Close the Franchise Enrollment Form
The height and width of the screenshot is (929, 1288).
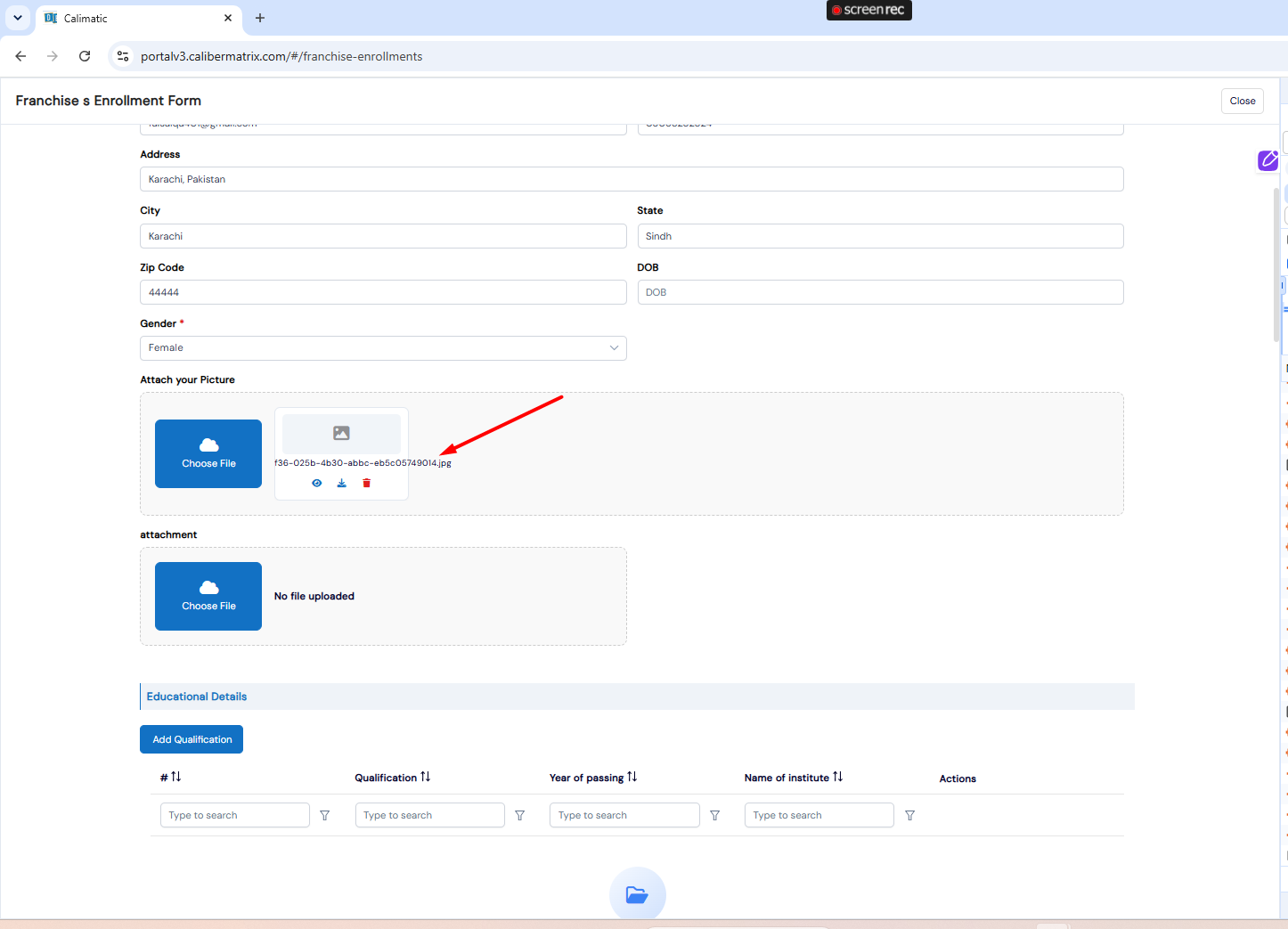tap(1243, 101)
